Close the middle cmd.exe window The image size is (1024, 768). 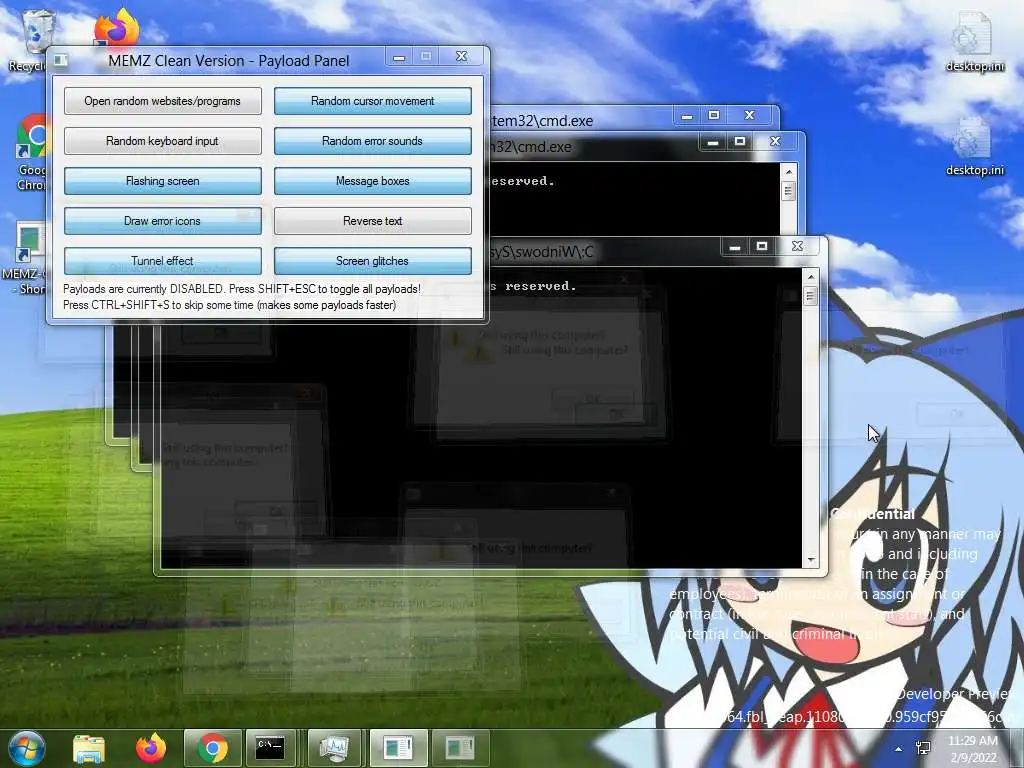[775, 142]
